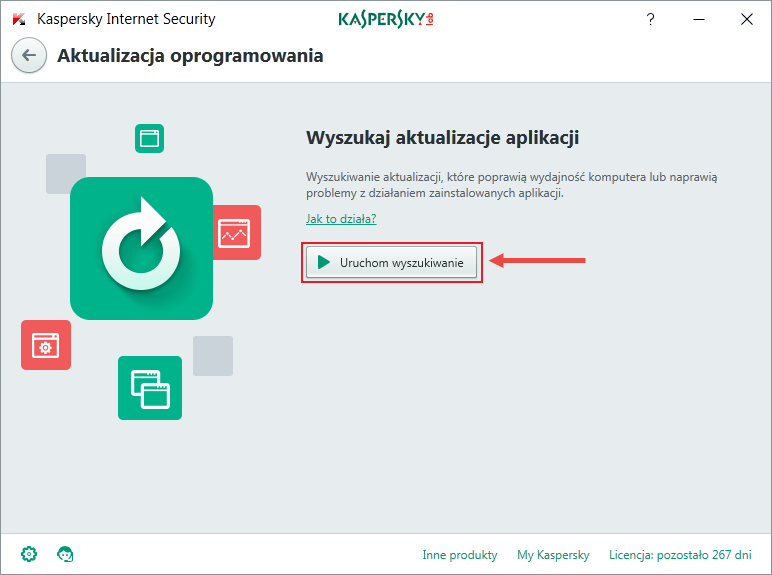Click Licencja: pozostało 267 dni

pos(680,555)
